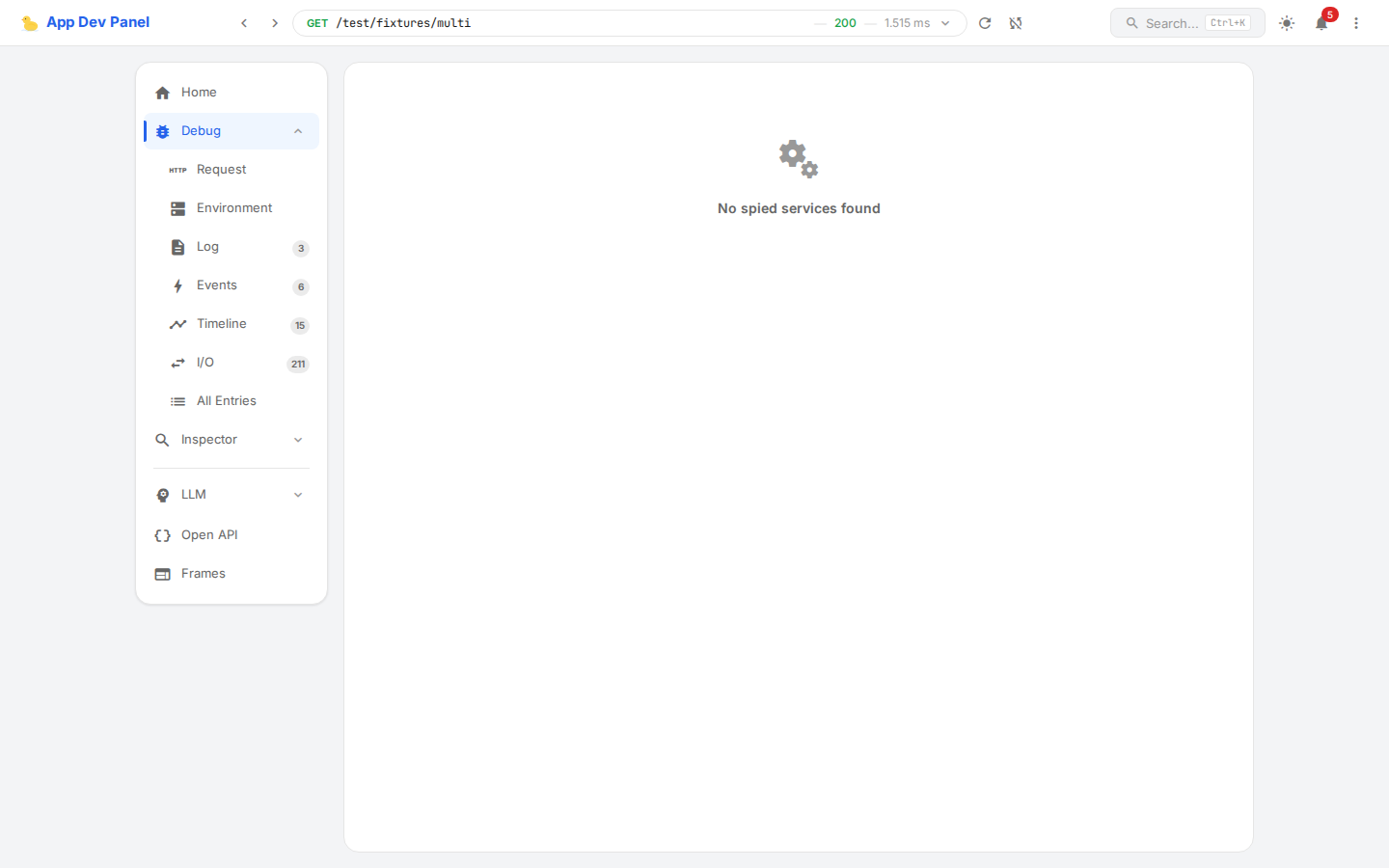Go to the next request using right chevron

(x=275, y=23)
